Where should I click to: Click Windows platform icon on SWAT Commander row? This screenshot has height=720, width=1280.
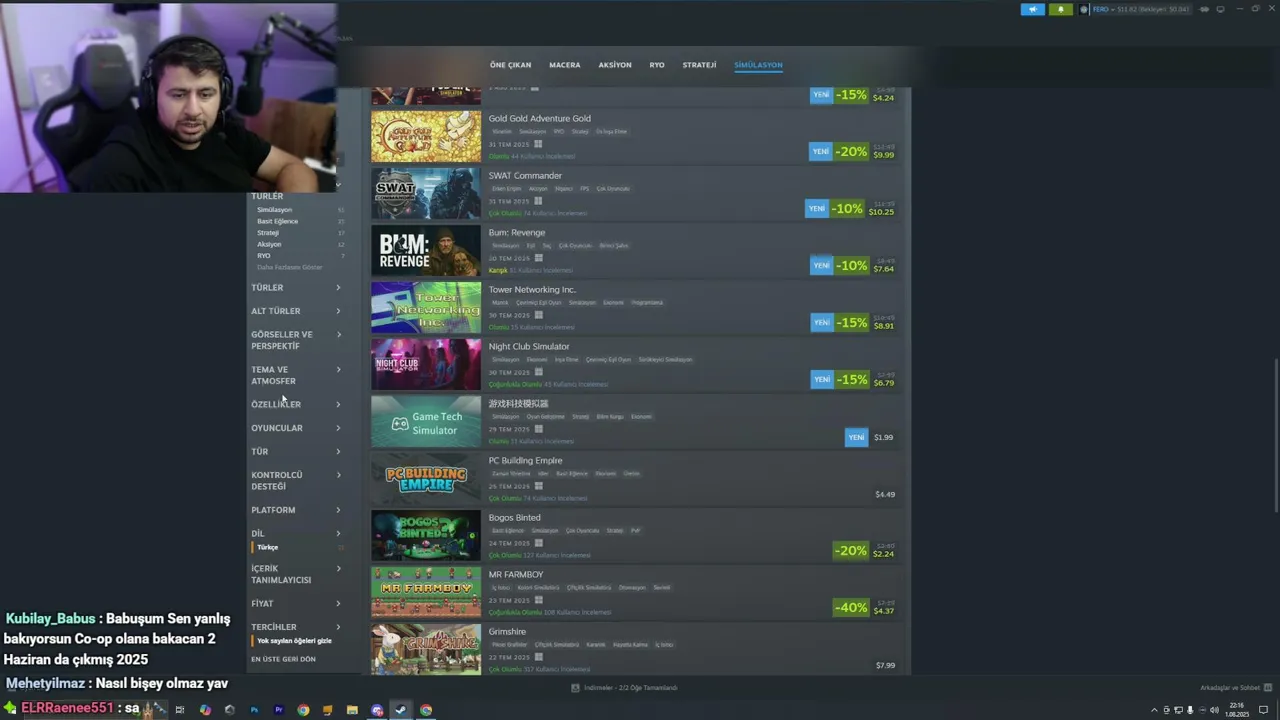pos(538,201)
